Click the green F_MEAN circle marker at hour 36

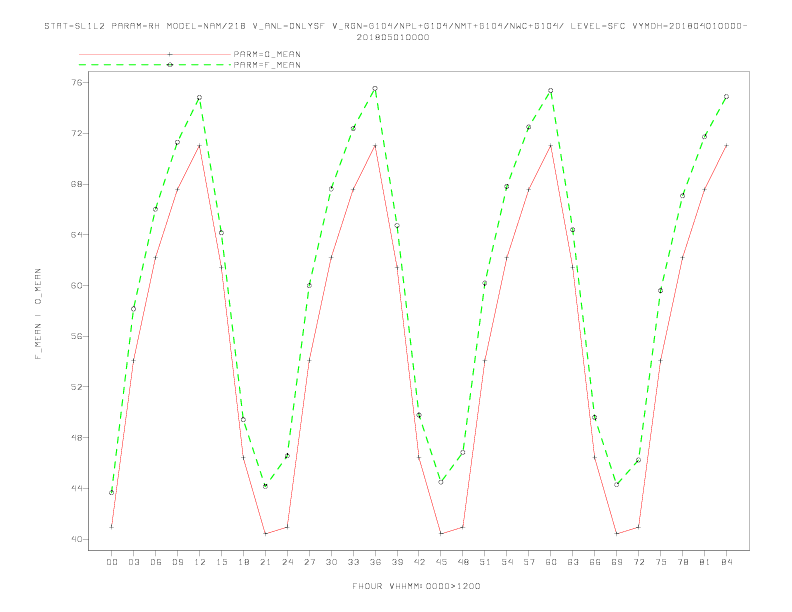click(x=375, y=88)
